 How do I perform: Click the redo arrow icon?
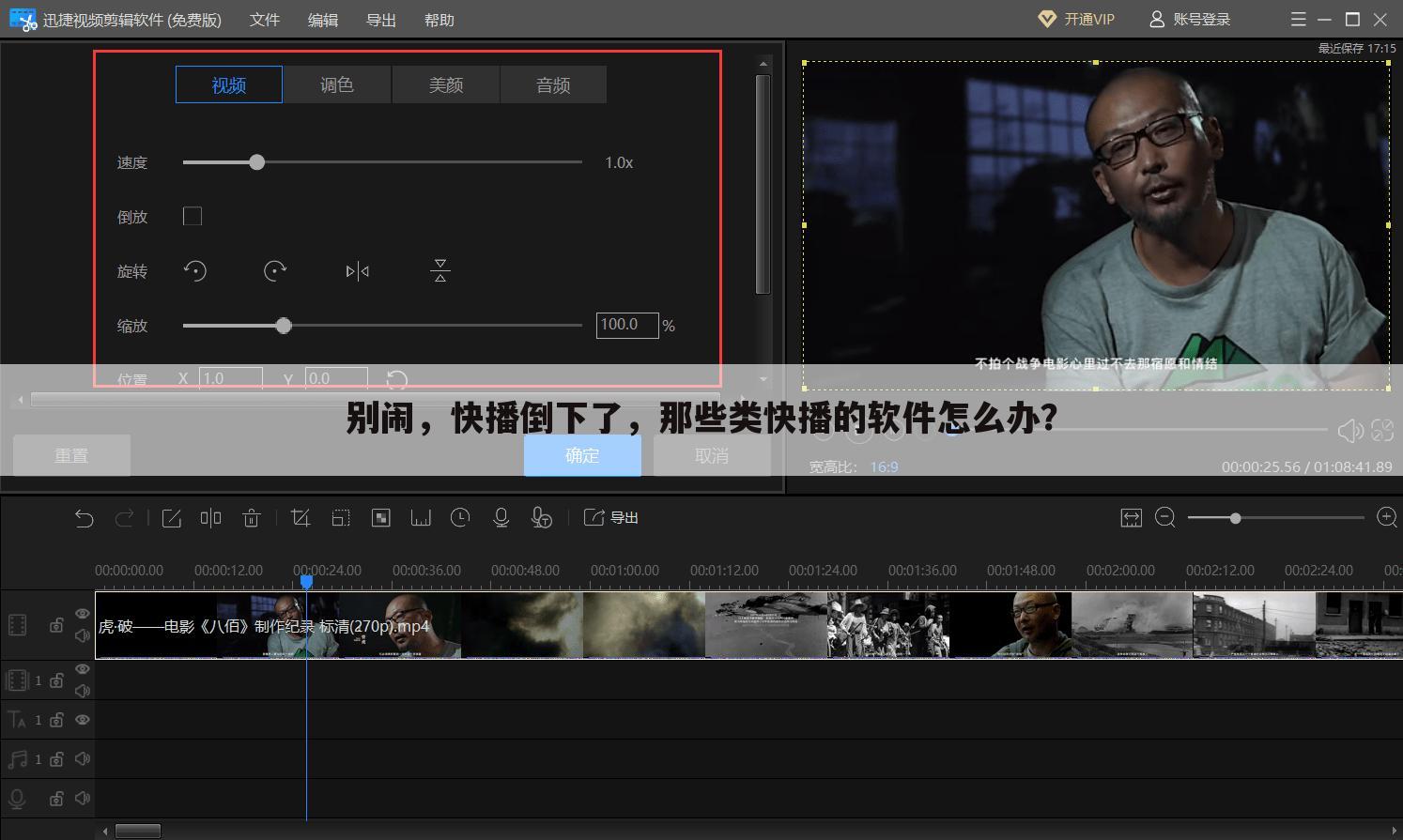pyautogui.click(x=124, y=518)
